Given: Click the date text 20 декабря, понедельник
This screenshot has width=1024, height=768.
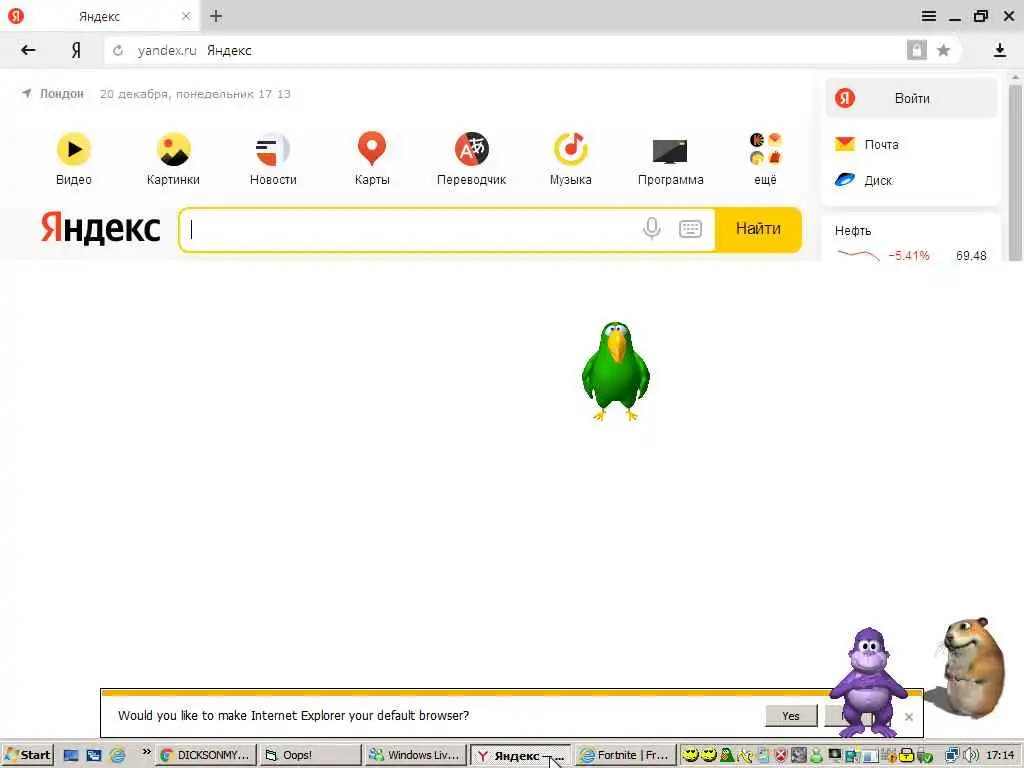Looking at the screenshot, I should tap(176, 94).
